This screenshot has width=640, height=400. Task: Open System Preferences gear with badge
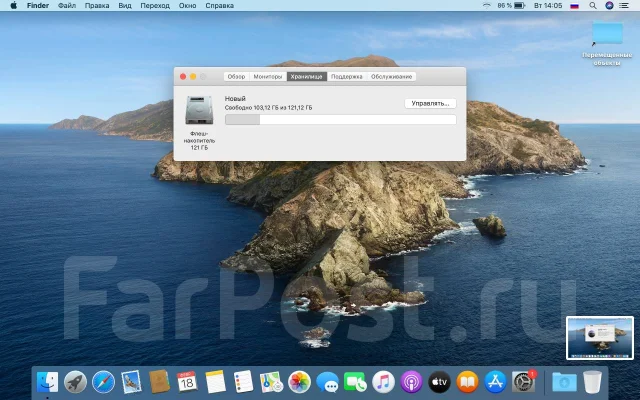click(x=523, y=382)
